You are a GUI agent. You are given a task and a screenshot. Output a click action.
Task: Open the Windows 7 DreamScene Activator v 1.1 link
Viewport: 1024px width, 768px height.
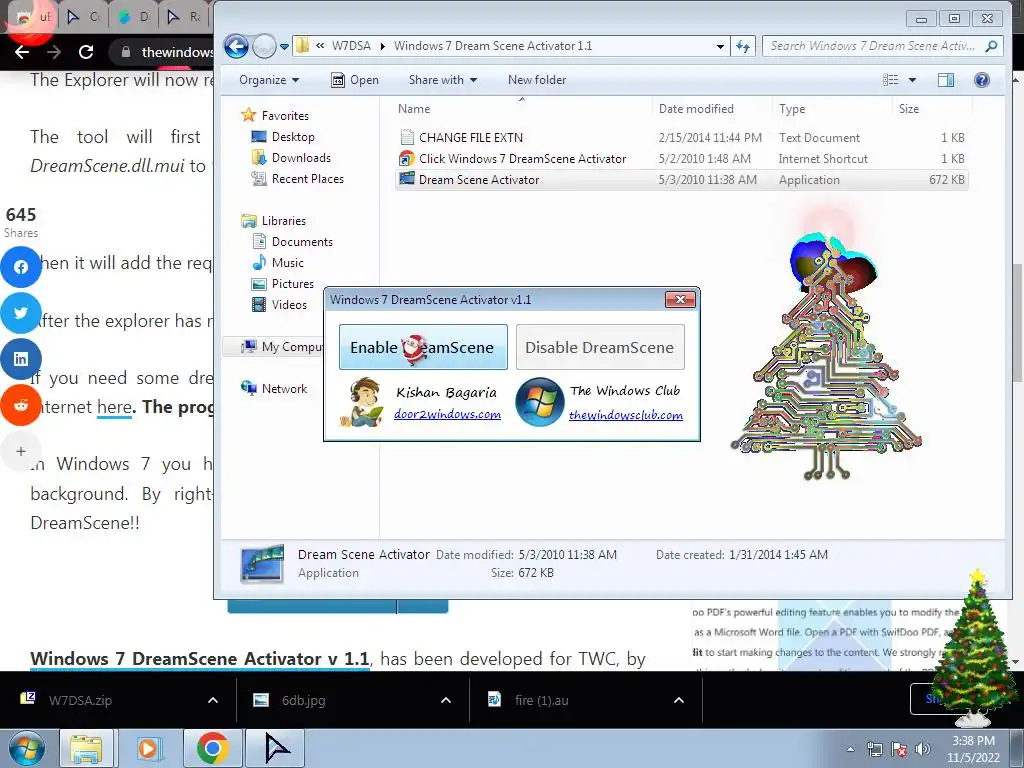click(x=200, y=658)
